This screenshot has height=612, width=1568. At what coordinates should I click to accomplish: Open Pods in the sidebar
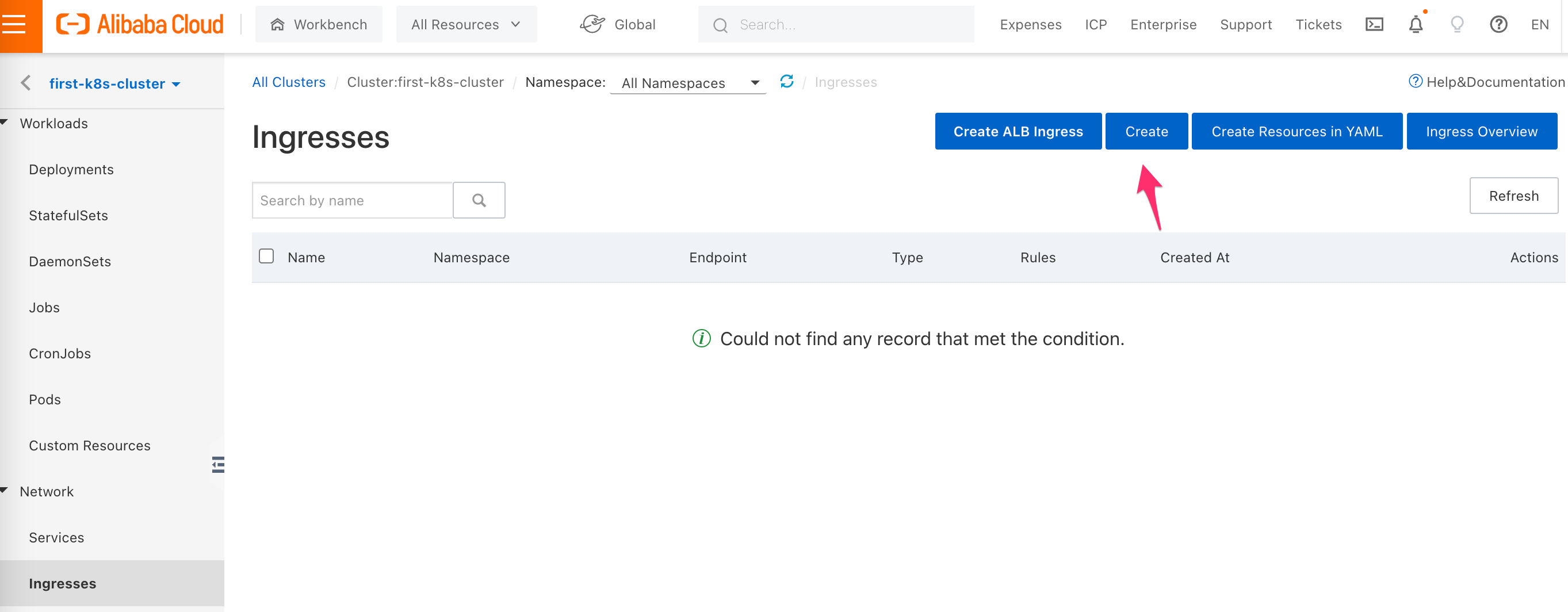tap(45, 400)
